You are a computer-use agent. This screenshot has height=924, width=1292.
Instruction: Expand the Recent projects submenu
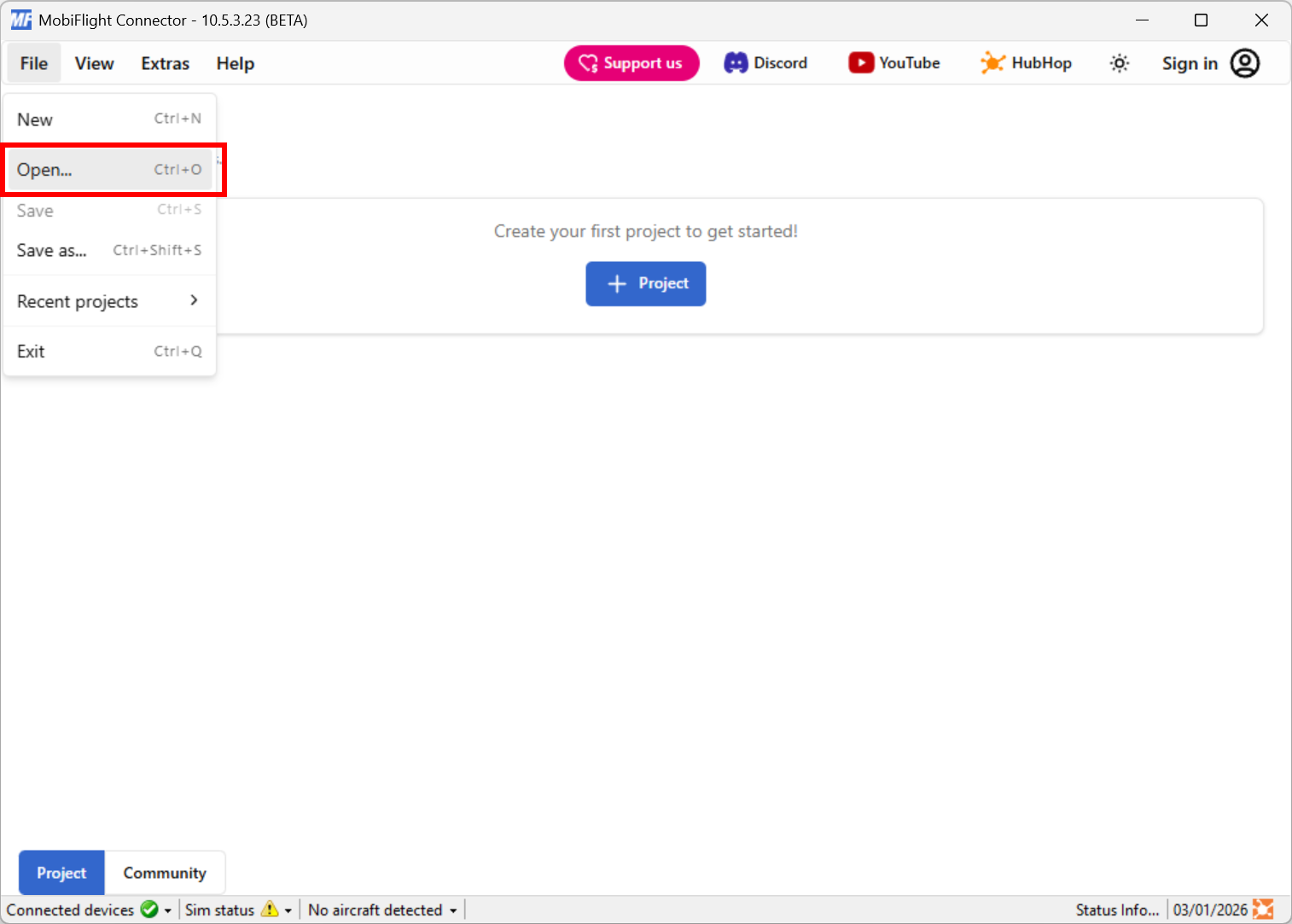[109, 301]
